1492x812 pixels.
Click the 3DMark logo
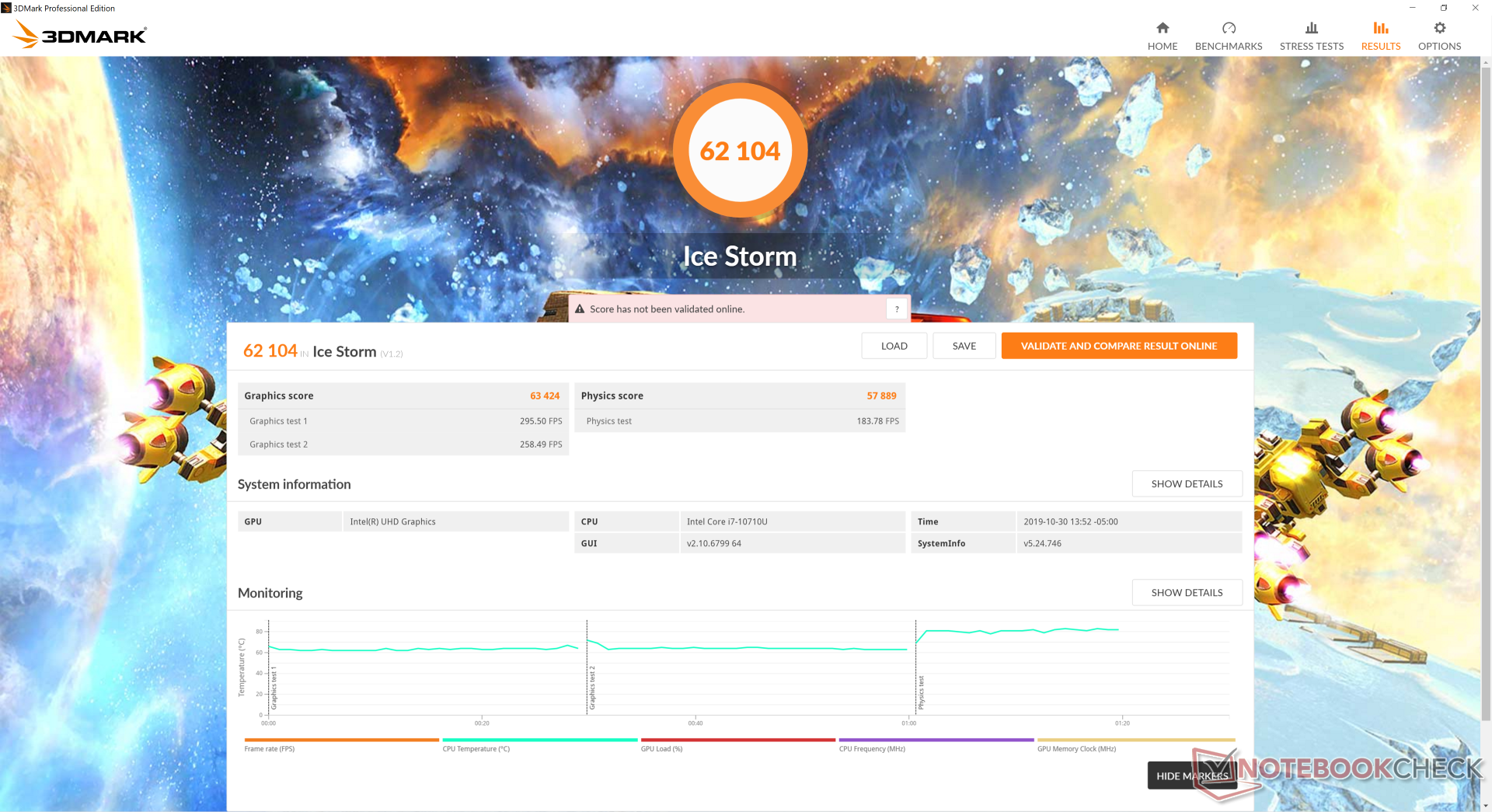(80, 34)
